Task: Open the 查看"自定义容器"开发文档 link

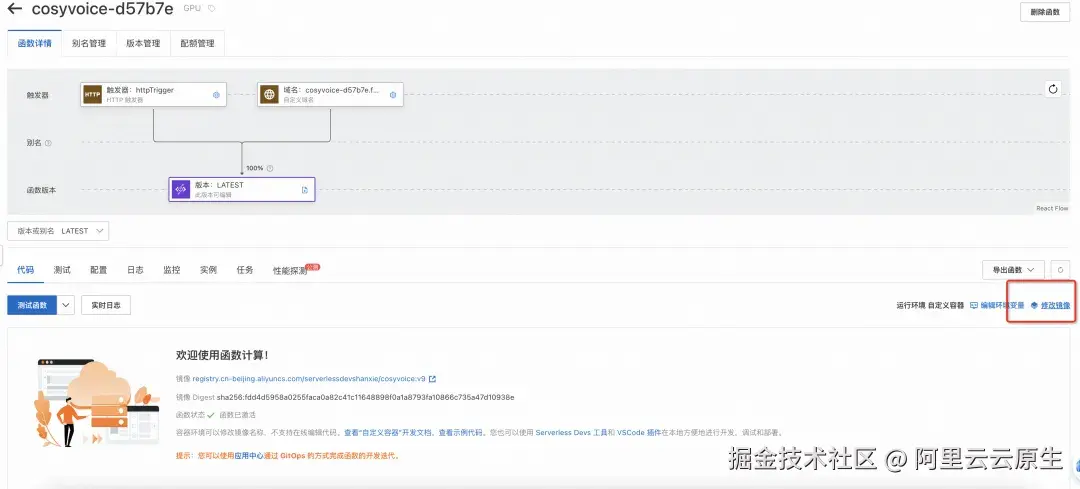Action: (388, 433)
